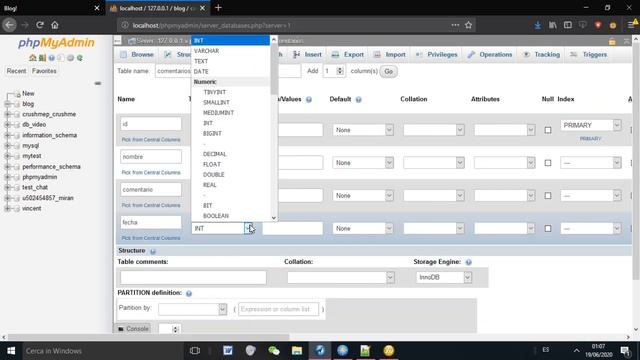Toggle the Null checkbox for fecha
The width and height of the screenshot is (640, 360).
point(548,229)
